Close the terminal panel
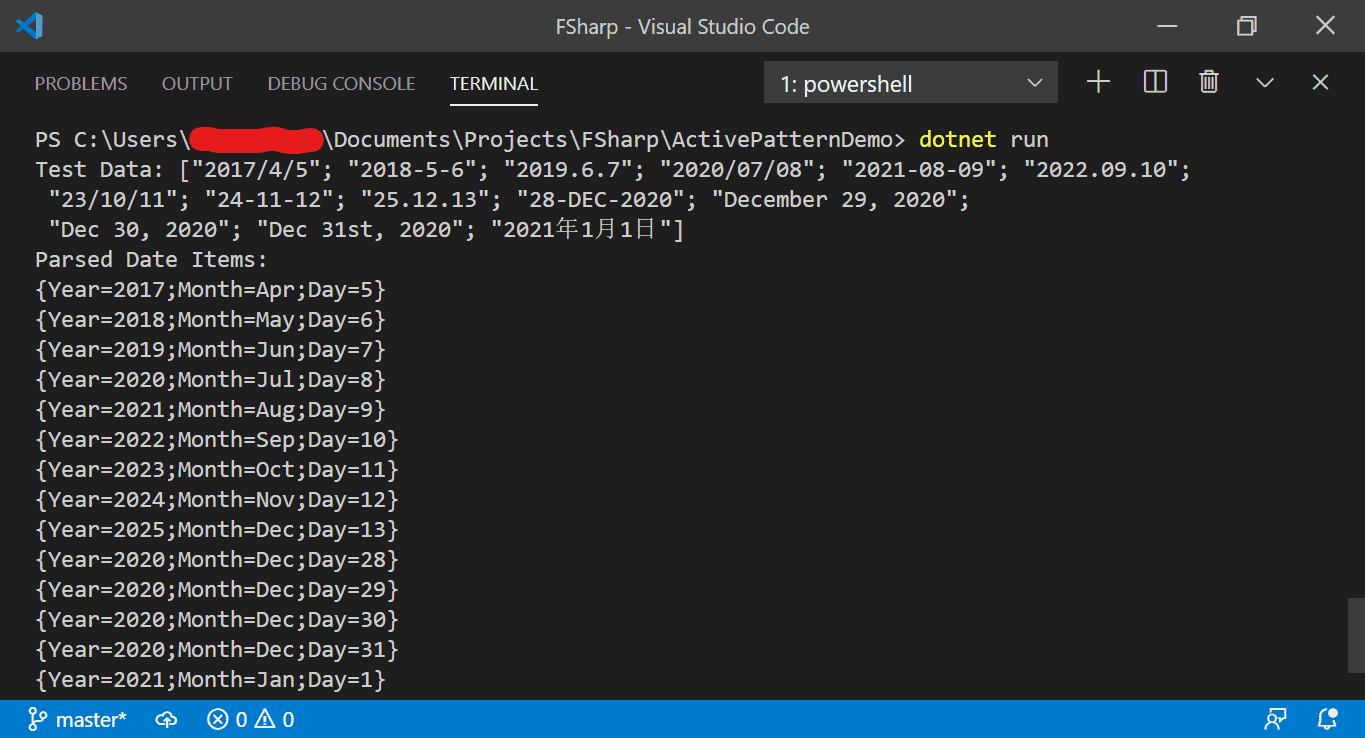1365x738 pixels. coord(1320,83)
